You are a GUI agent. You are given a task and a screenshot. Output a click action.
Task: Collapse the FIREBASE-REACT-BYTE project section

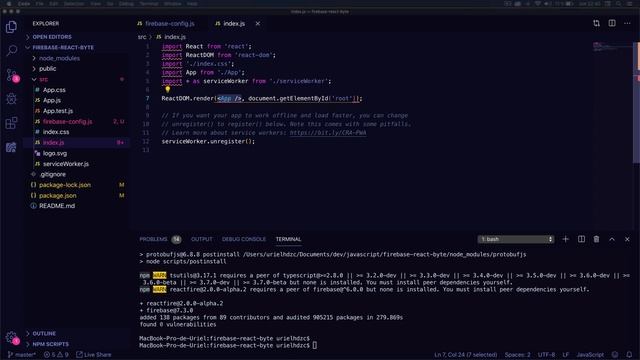coord(63,47)
